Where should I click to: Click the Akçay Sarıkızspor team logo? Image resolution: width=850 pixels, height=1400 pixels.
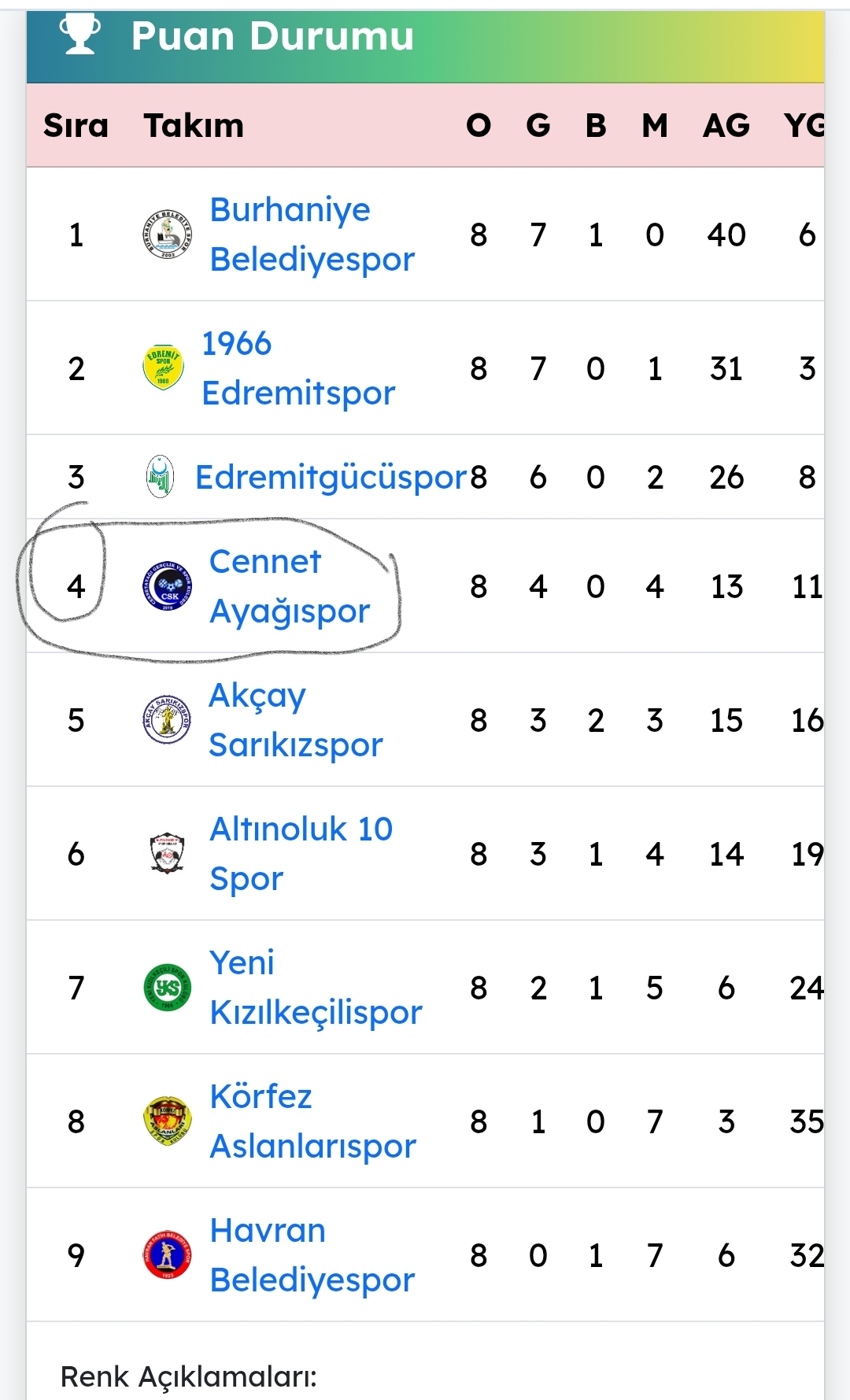pyautogui.click(x=167, y=719)
